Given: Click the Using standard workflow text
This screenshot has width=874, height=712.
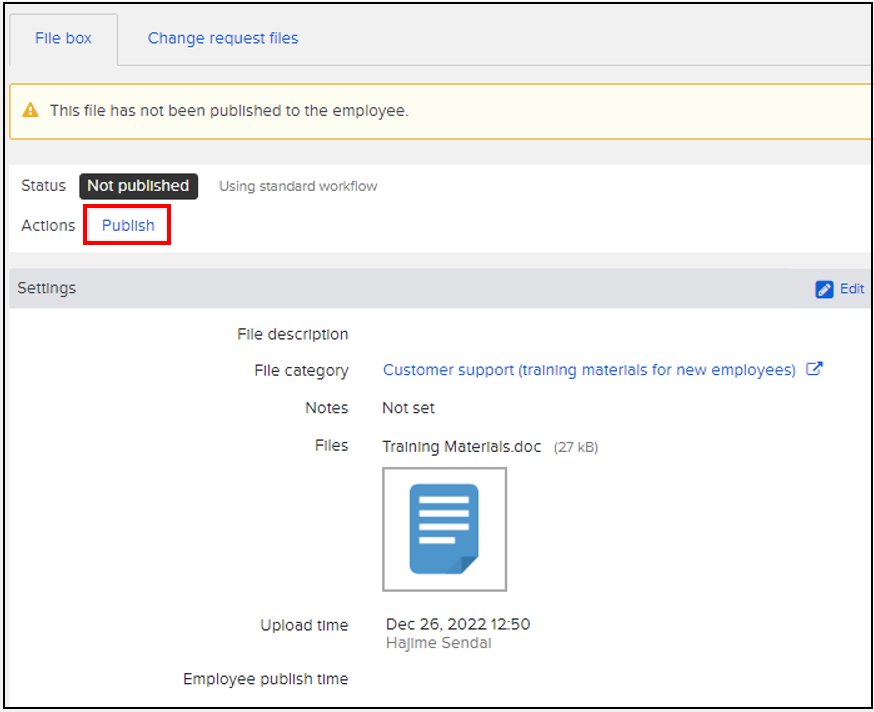Looking at the screenshot, I should [298, 186].
